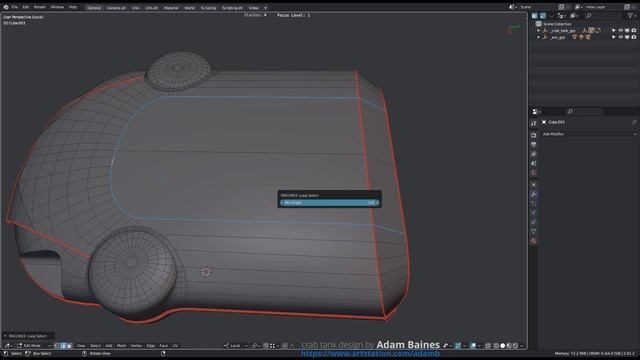
Task: Open the outliner filter dropdown
Action: [x=631, y=16]
